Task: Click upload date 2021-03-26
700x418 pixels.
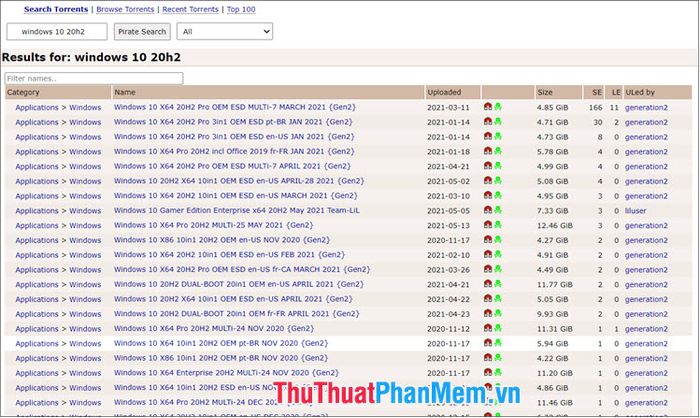Action: [448, 269]
